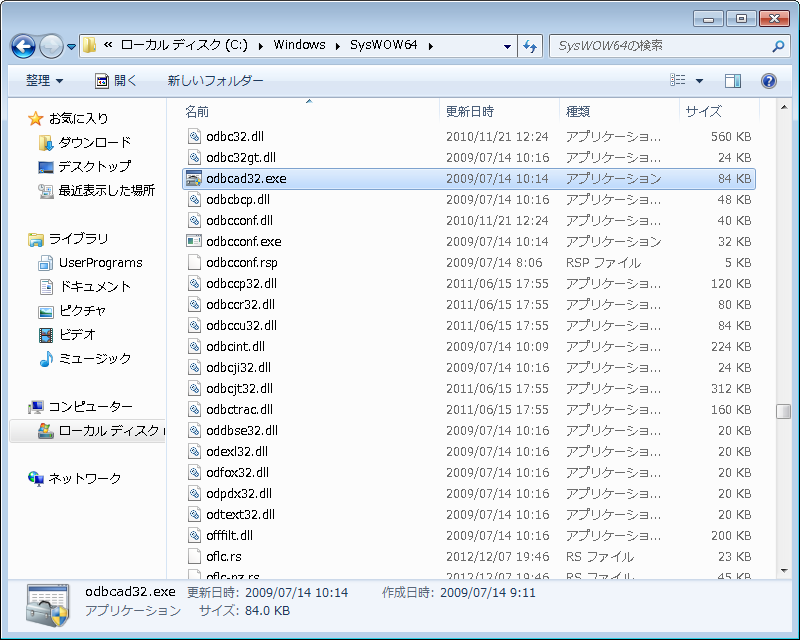Click the Windows breadcrumb segment

coord(299,45)
